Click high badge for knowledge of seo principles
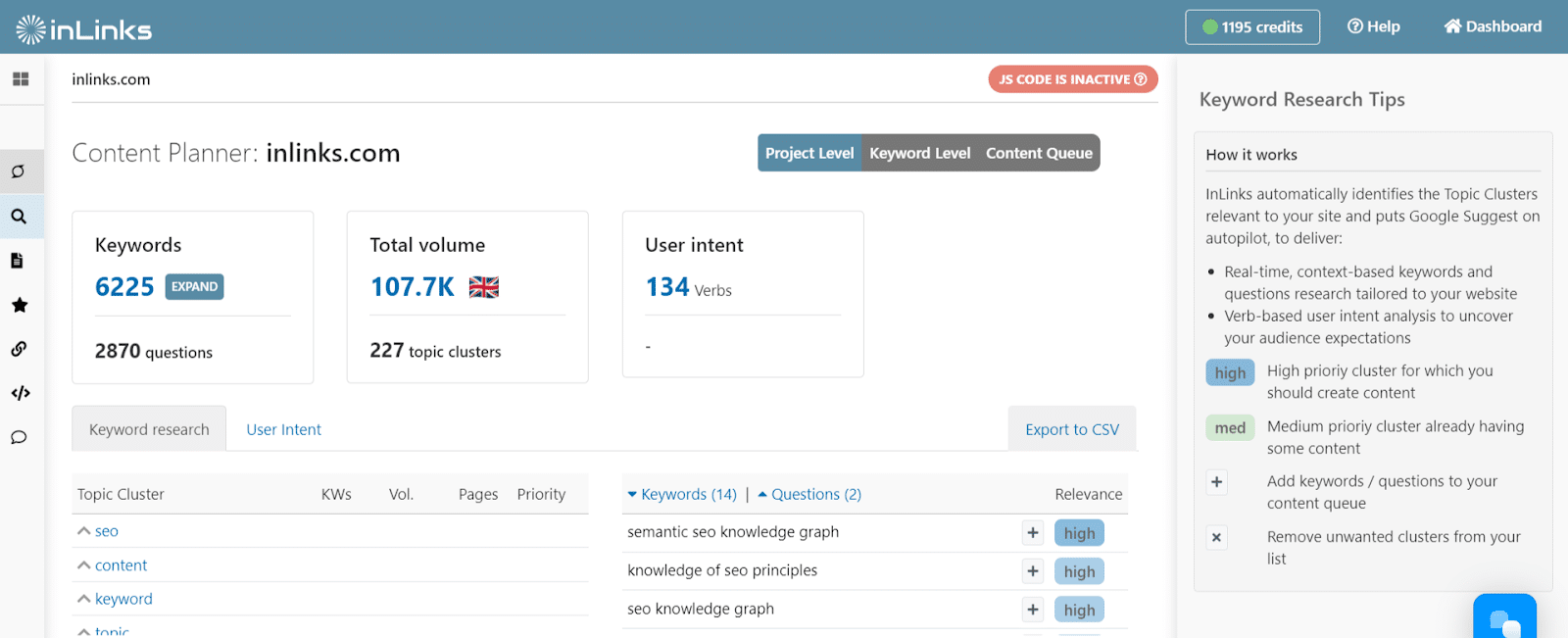1568x638 pixels. click(x=1079, y=571)
